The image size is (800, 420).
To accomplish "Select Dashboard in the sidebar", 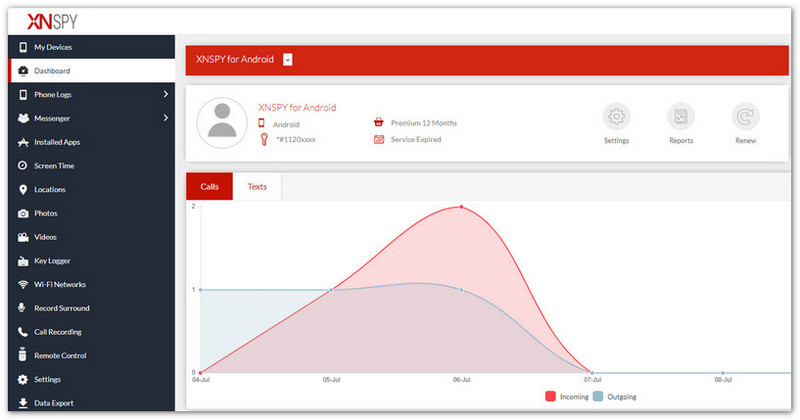I will pos(91,71).
